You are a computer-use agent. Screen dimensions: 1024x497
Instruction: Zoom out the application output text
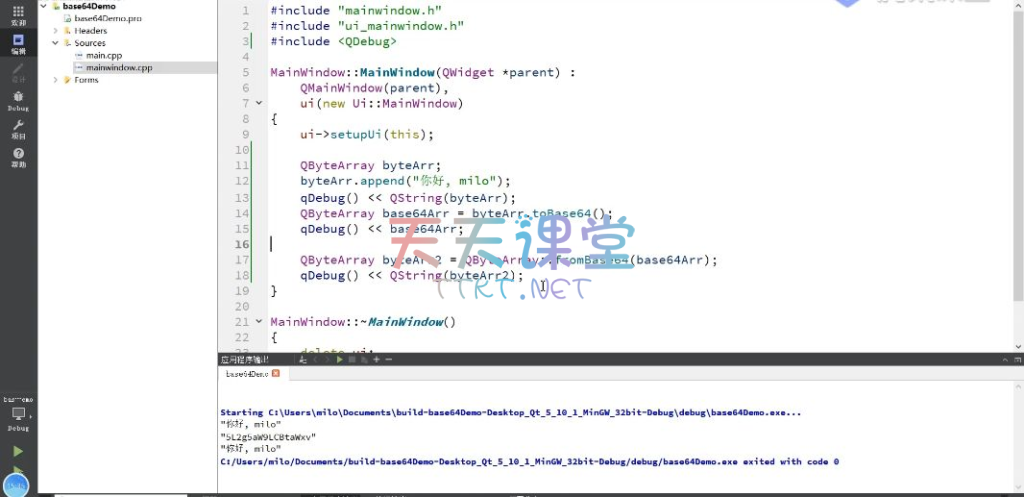(387, 359)
